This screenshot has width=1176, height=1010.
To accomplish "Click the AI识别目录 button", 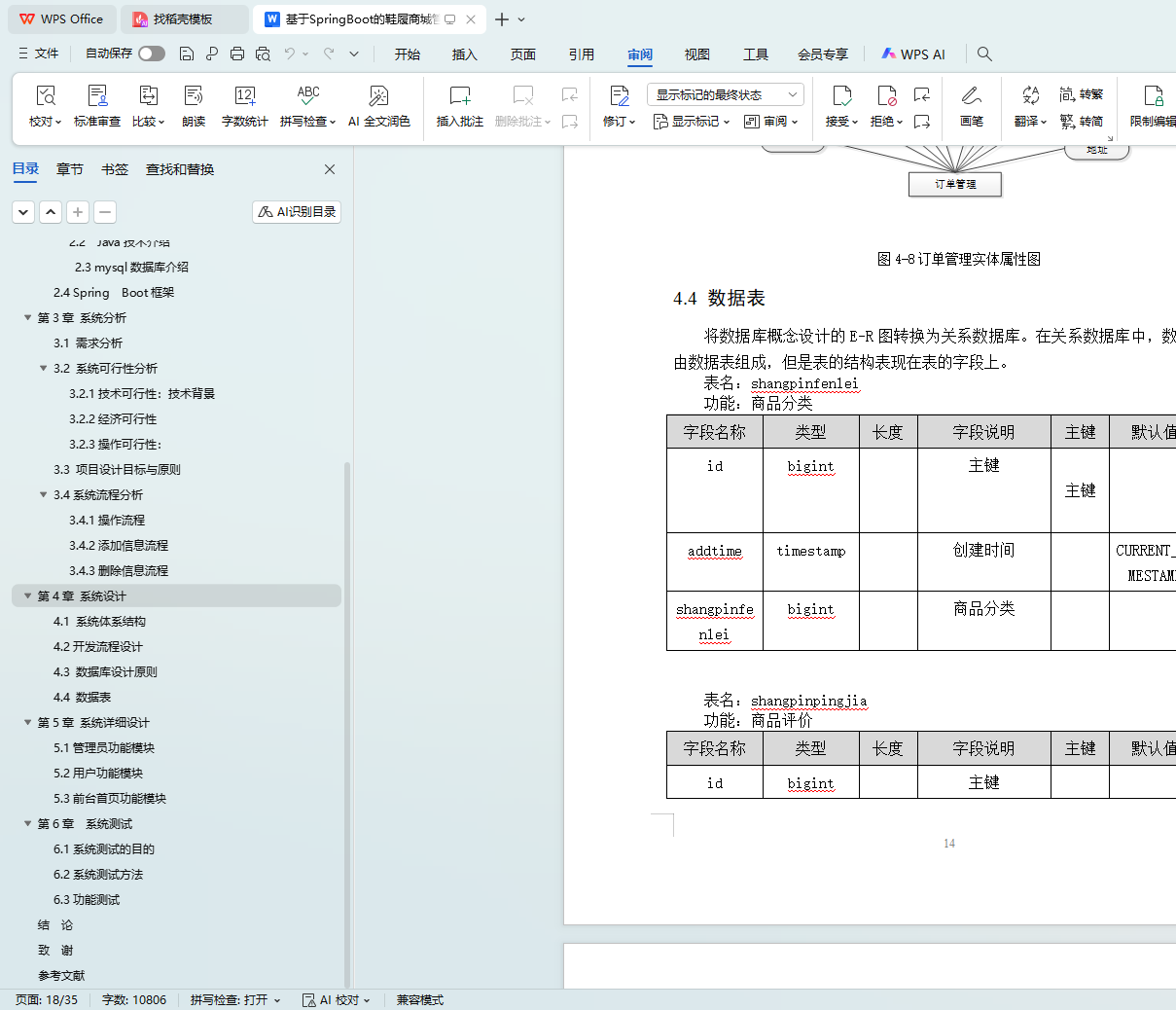I will [297, 212].
